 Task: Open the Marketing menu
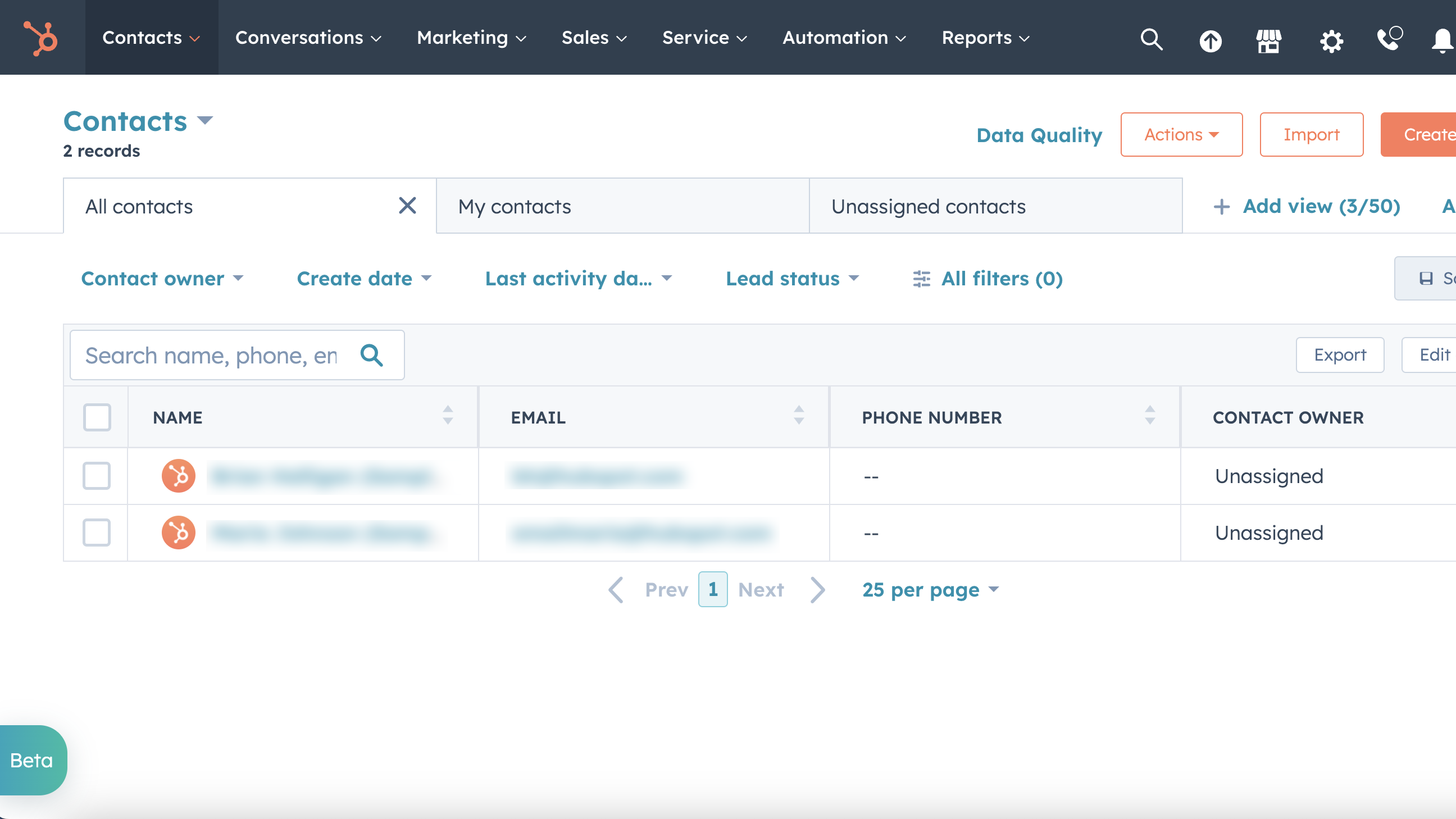(x=471, y=38)
